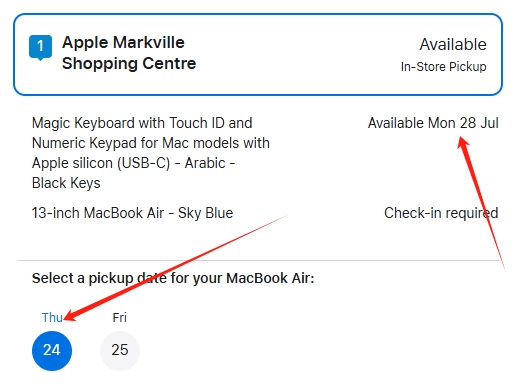This screenshot has height=388, width=517.
Task: Click the Numeric Keypad for Mac models line
Action: tap(151, 143)
